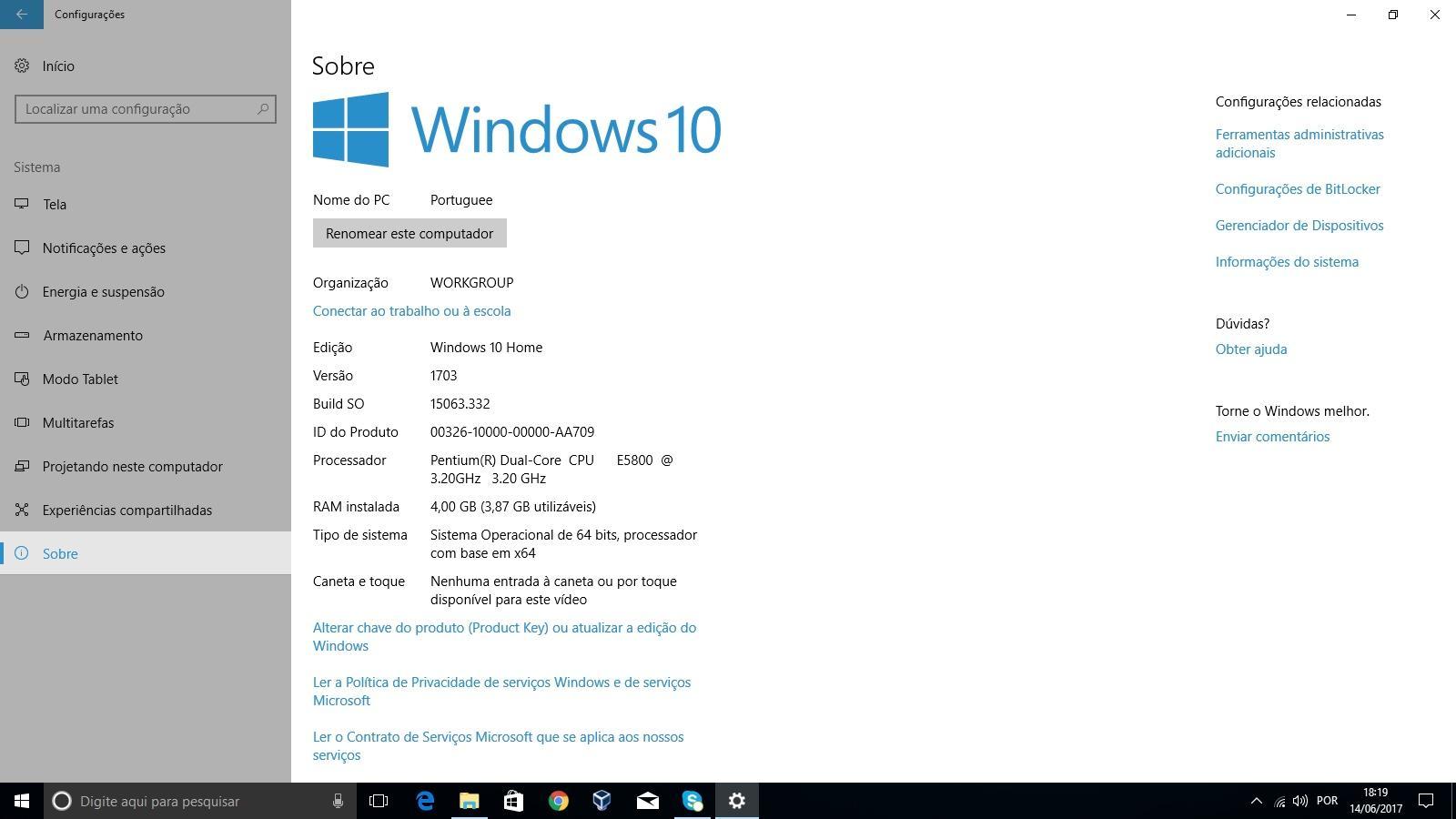Open Contrato de Serviços Microsoft link
1456x819 pixels.
tap(498, 746)
